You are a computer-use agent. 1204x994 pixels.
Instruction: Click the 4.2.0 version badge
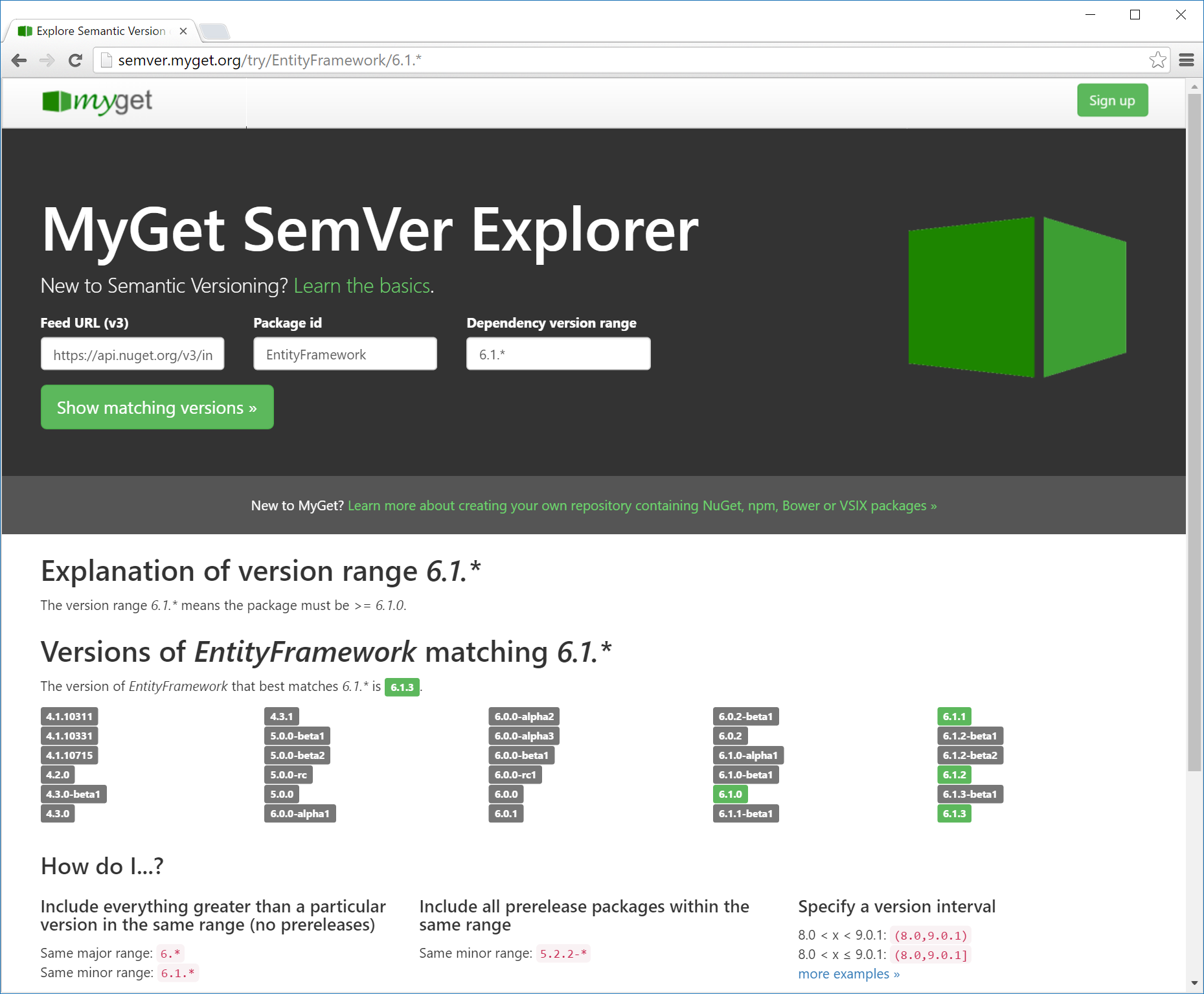pyautogui.click(x=58, y=774)
